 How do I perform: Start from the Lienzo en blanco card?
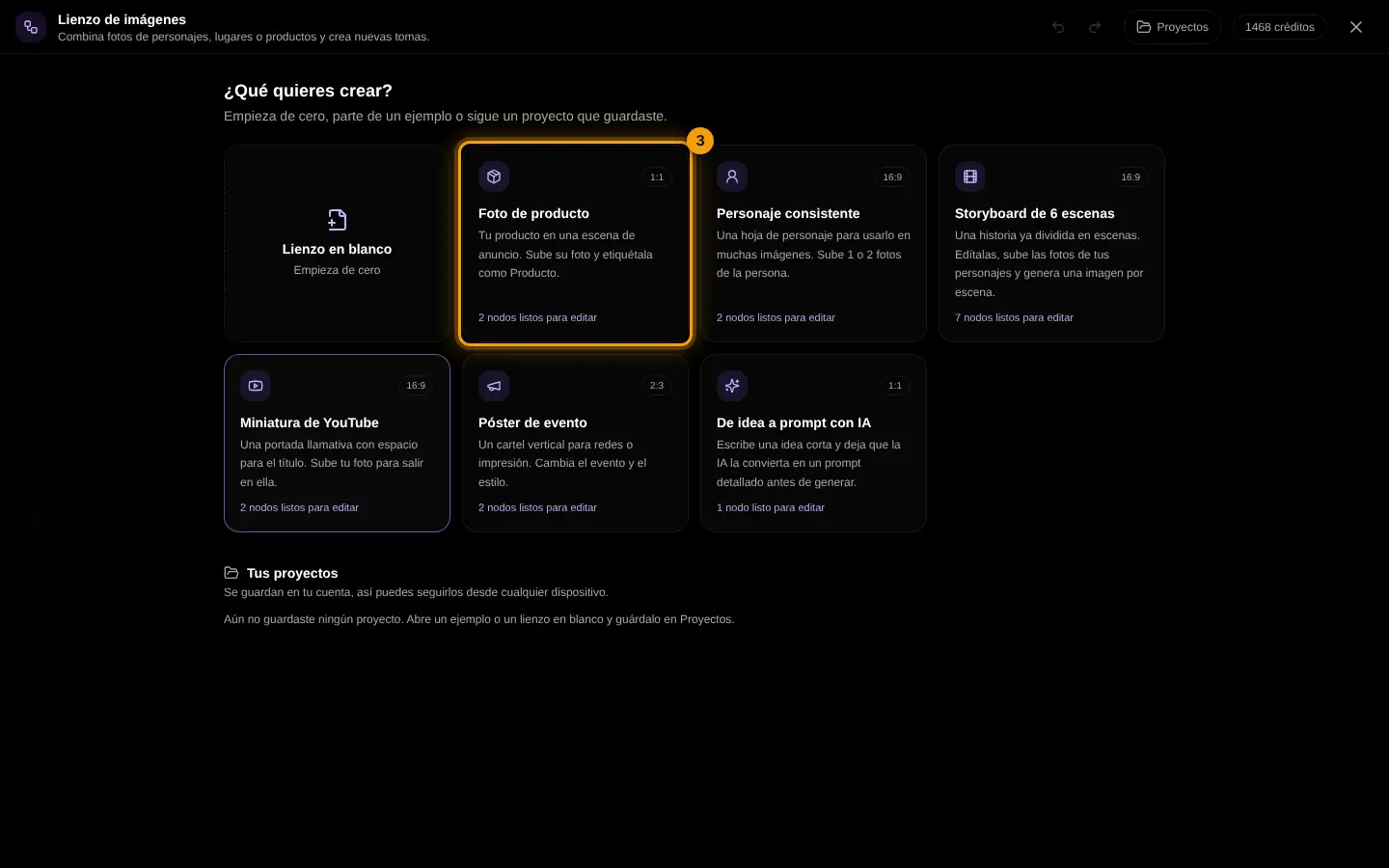click(x=337, y=243)
